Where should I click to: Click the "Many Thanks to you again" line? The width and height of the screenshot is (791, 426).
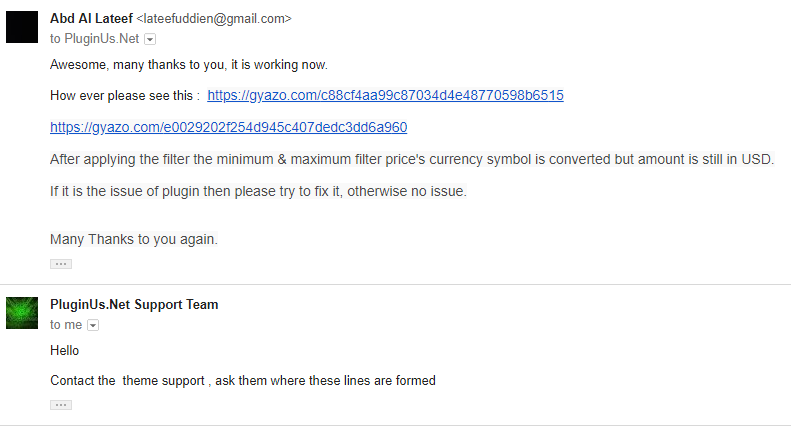pyautogui.click(x=134, y=240)
